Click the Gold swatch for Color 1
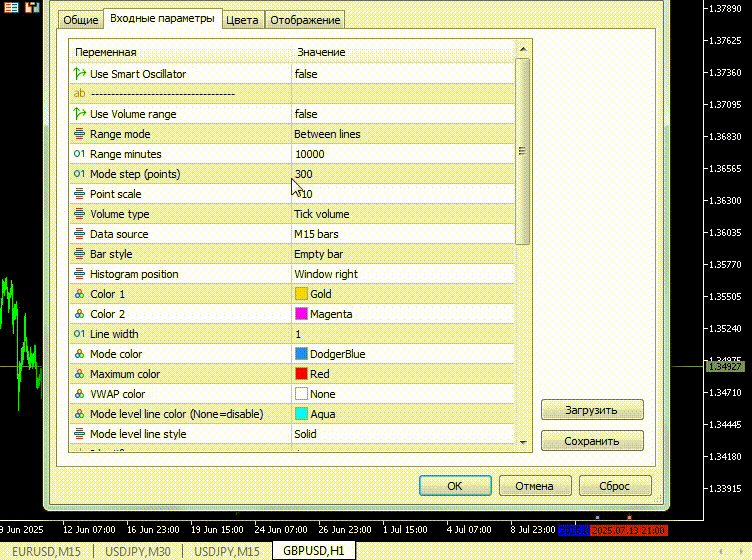Screen dimensions: 752x560 click(x=301, y=293)
